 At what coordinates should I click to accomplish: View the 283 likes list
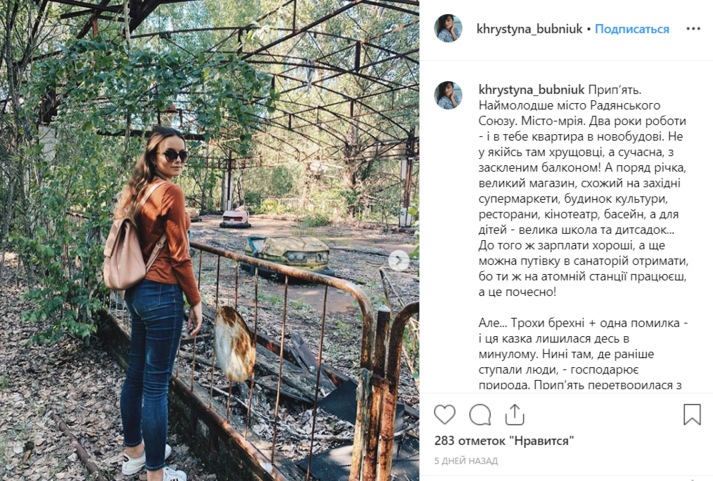[x=504, y=441]
